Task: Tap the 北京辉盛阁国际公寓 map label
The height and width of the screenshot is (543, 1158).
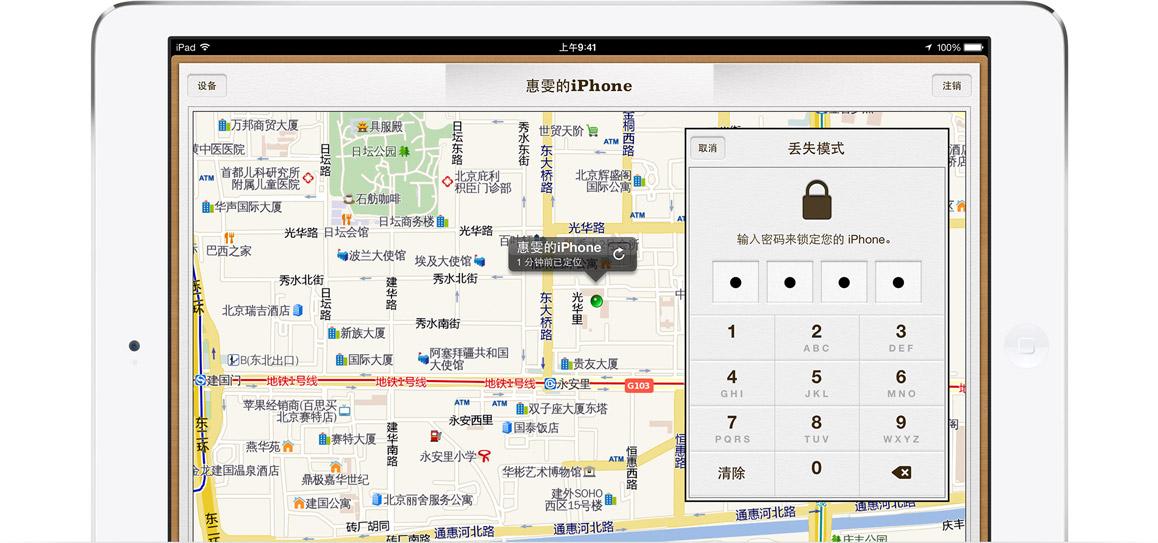Action: click(x=603, y=181)
